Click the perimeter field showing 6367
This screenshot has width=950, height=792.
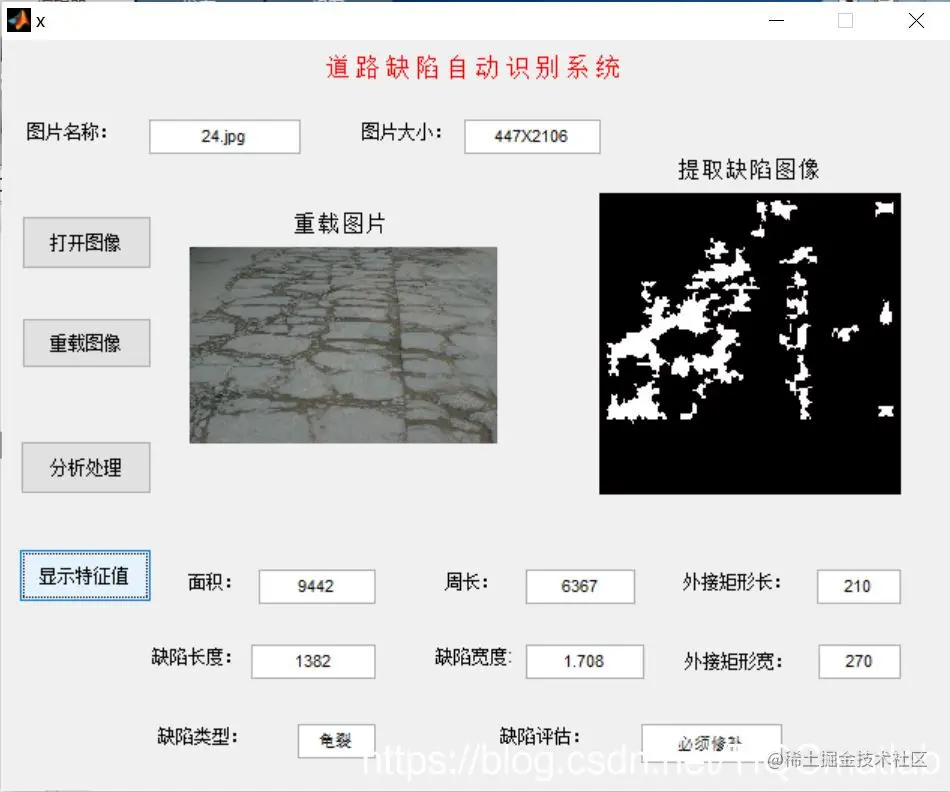point(579,587)
